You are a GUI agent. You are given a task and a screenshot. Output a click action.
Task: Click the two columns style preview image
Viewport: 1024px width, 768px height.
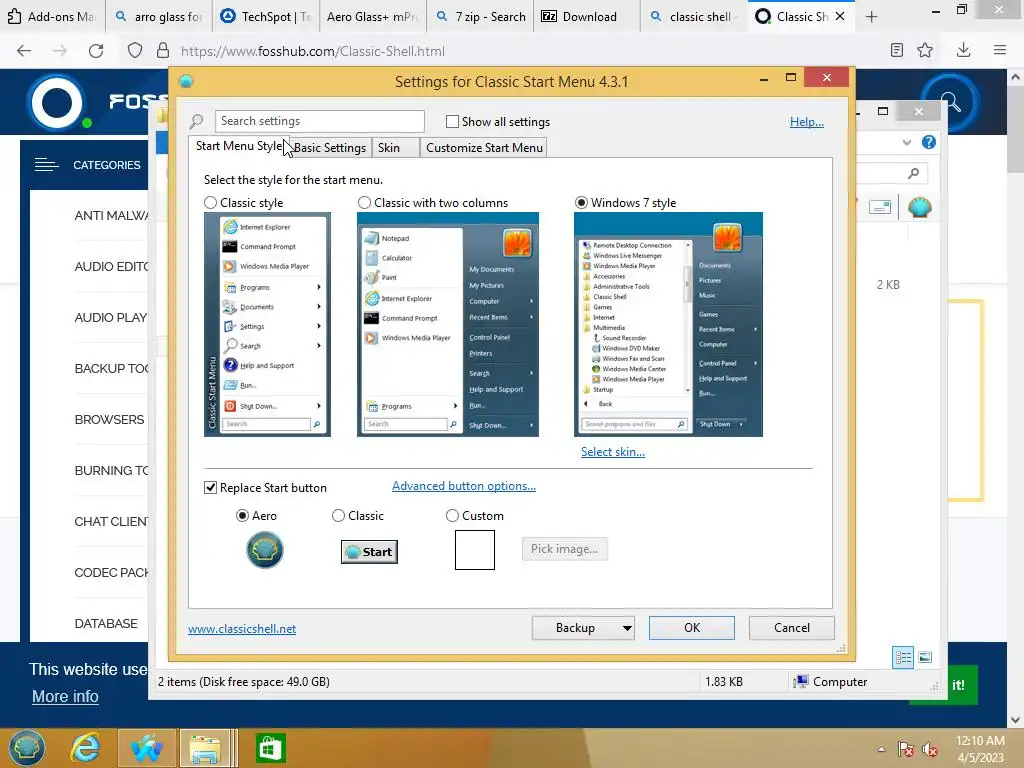pyautogui.click(x=447, y=325)
